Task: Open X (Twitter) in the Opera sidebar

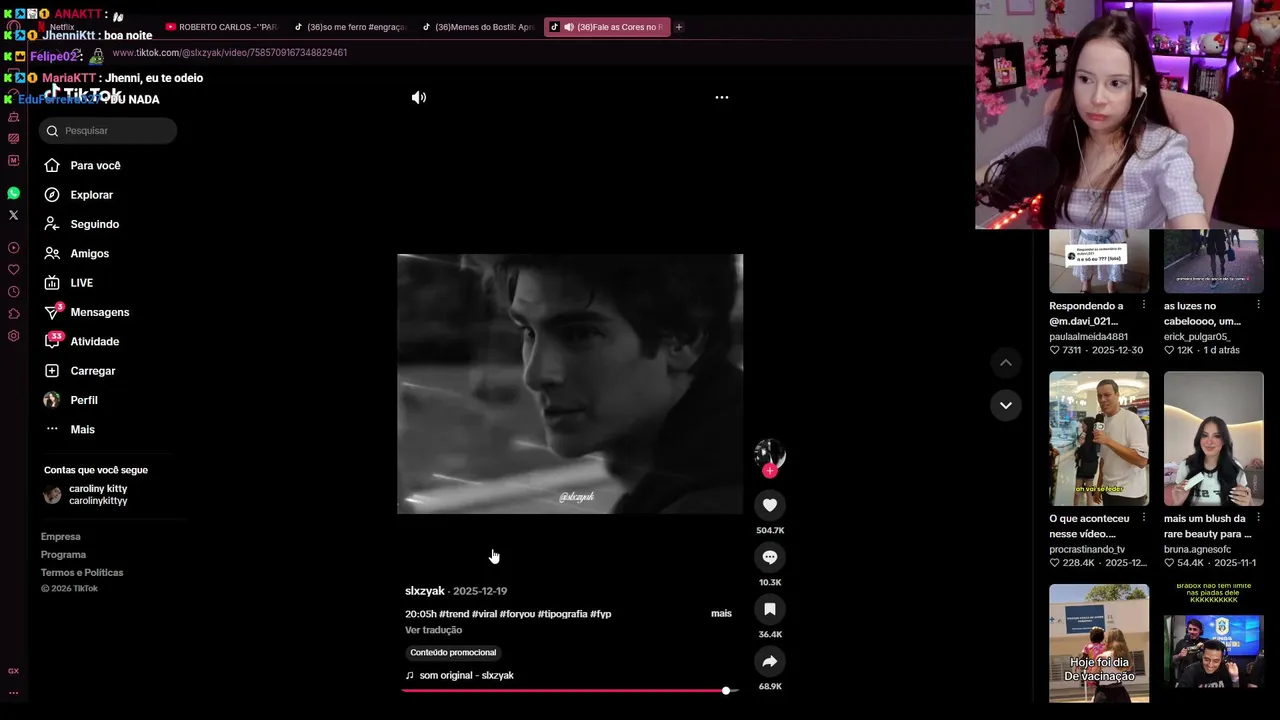Action: click(13, 215)
